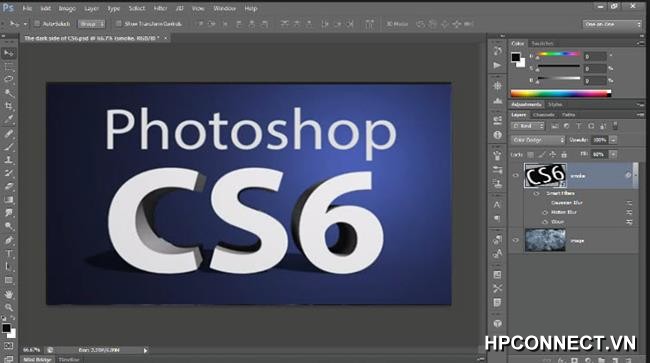Select the Dodge tool
This screenshot has width=650, height=363.
[8, 226]
